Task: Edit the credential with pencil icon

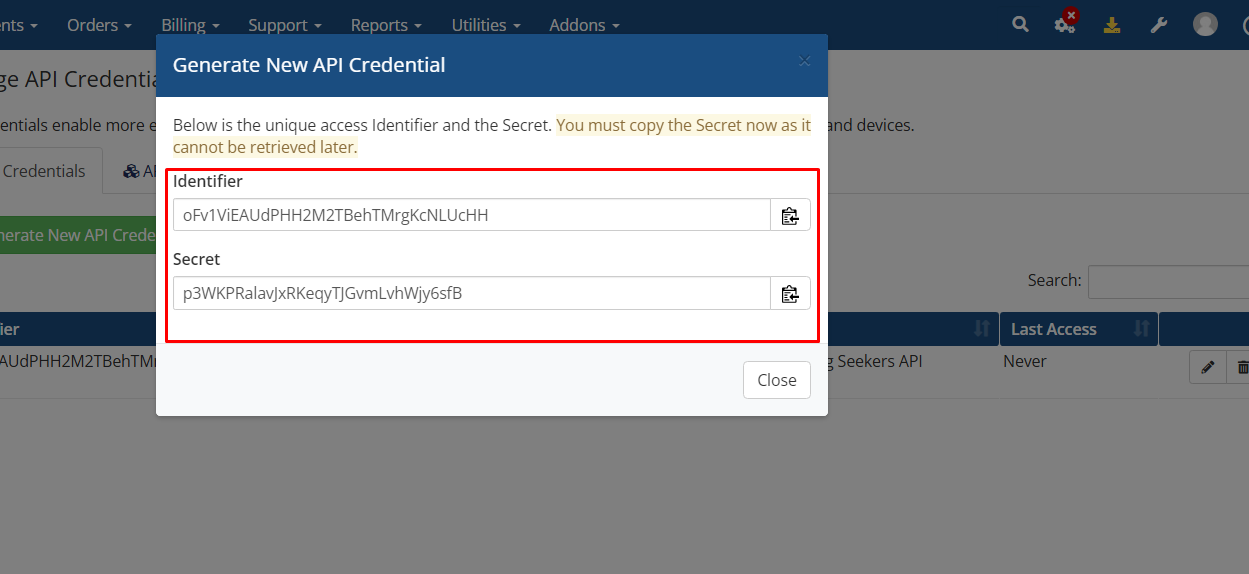Action: pos(1207,368)
